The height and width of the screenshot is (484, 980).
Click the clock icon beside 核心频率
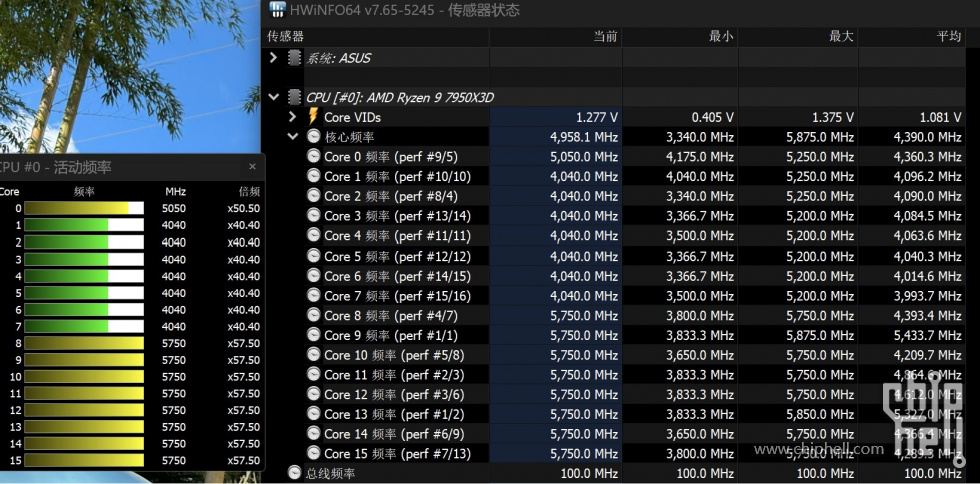(x=313, y=136)
